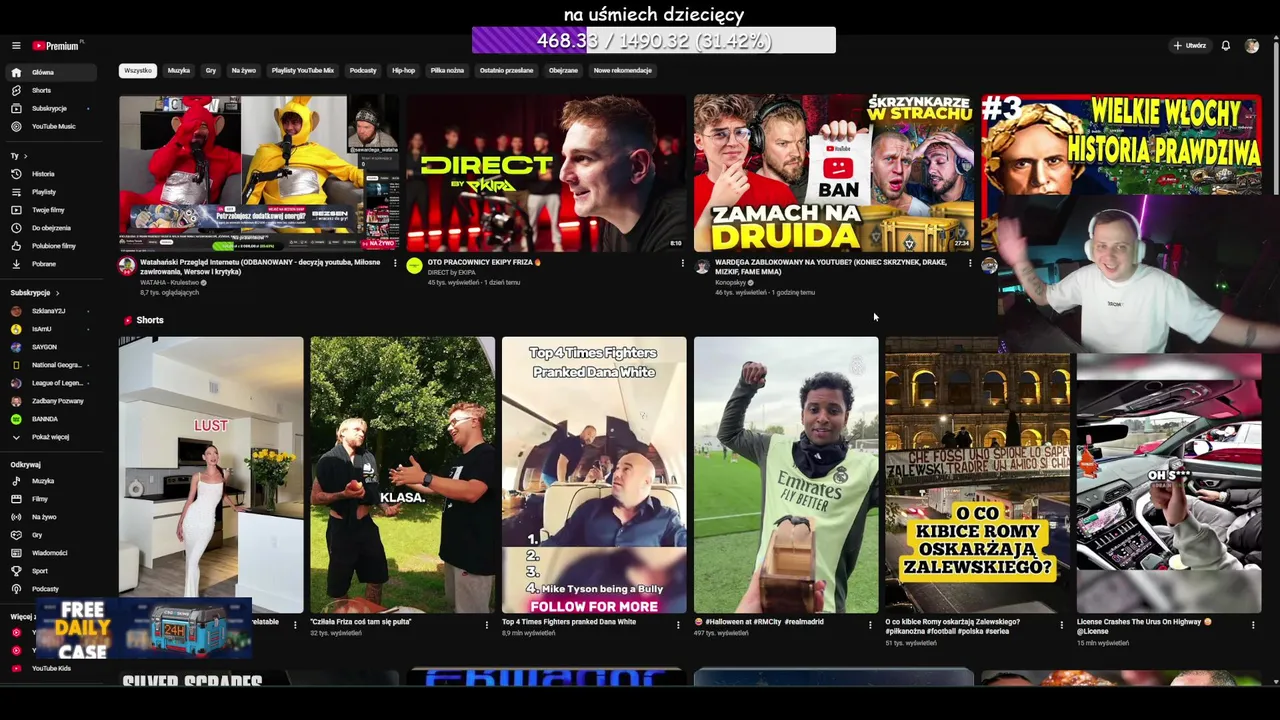This screenshot has width=1280, height=720.
Task: Go to Główna home in sidebar
Action: point(50,72)
